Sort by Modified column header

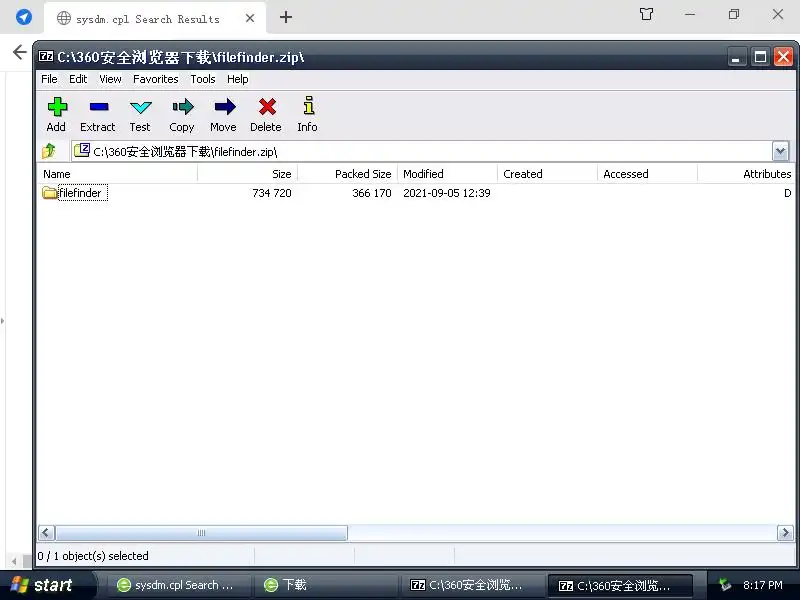click(x=447, y=174)
